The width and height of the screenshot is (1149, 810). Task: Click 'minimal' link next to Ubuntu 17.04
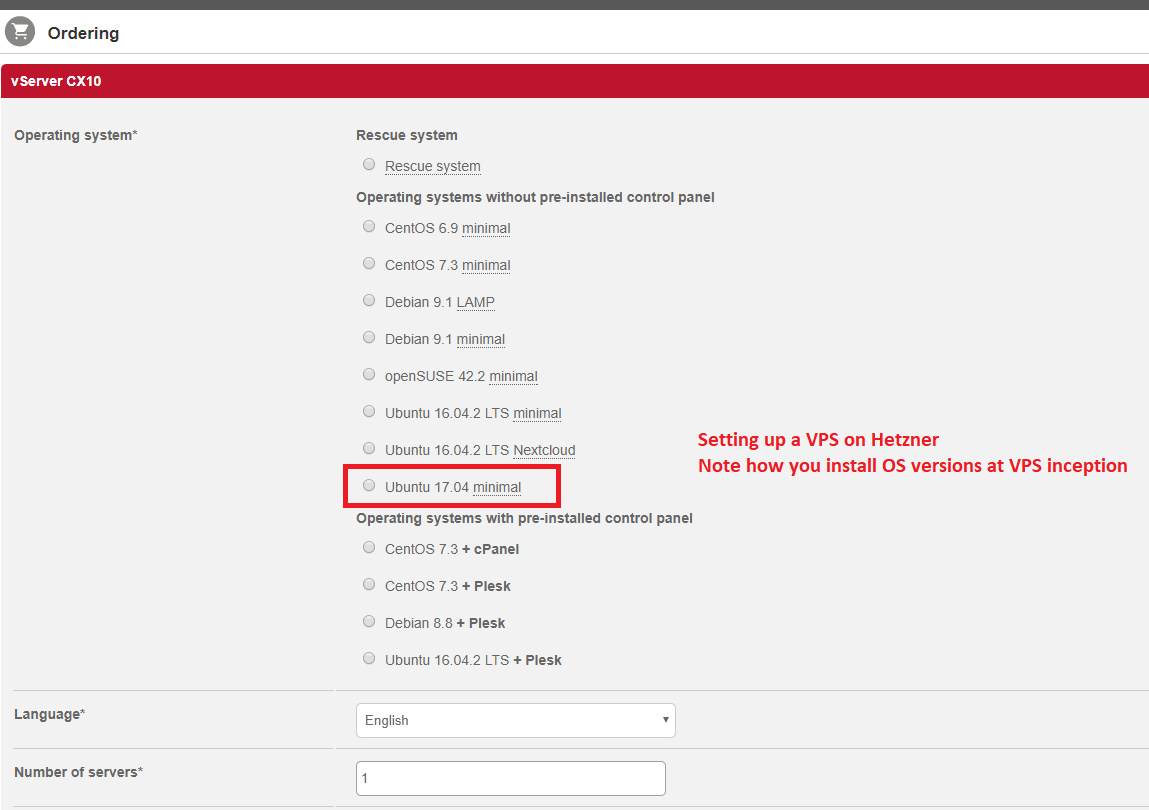[497, 487]
